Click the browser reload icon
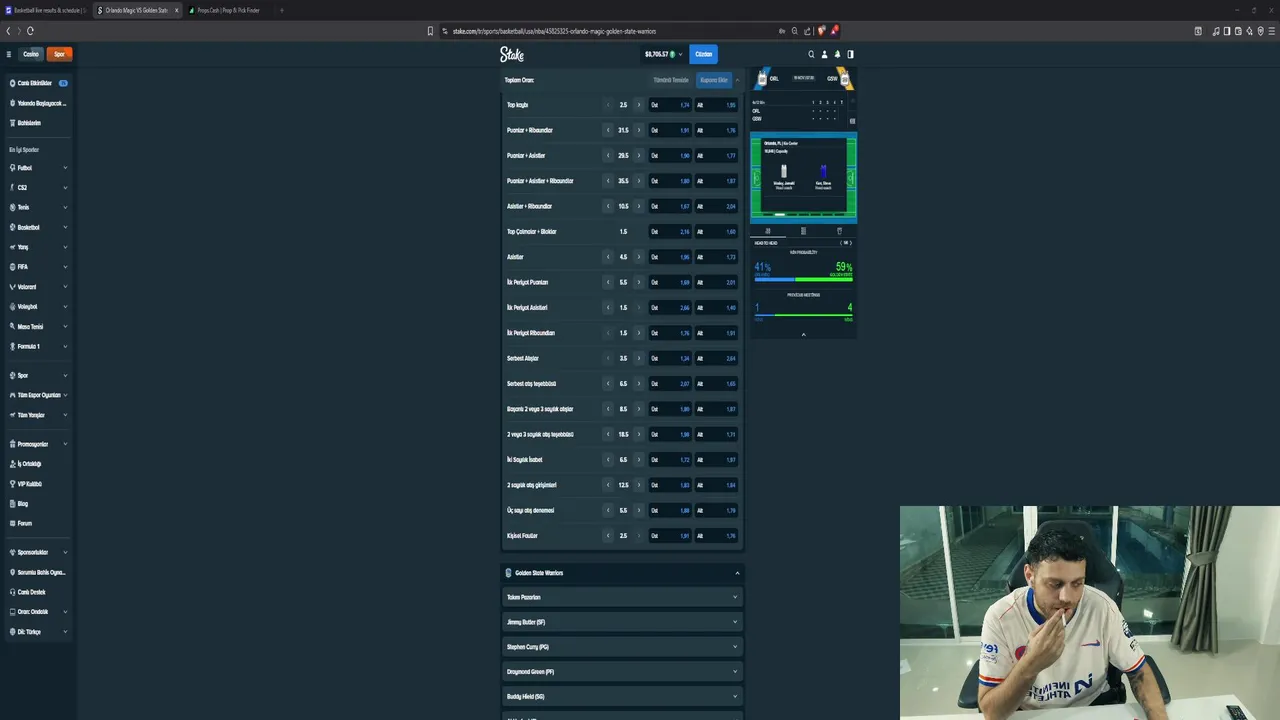Viewport: 1280px width, 720px height. (30, 31)
